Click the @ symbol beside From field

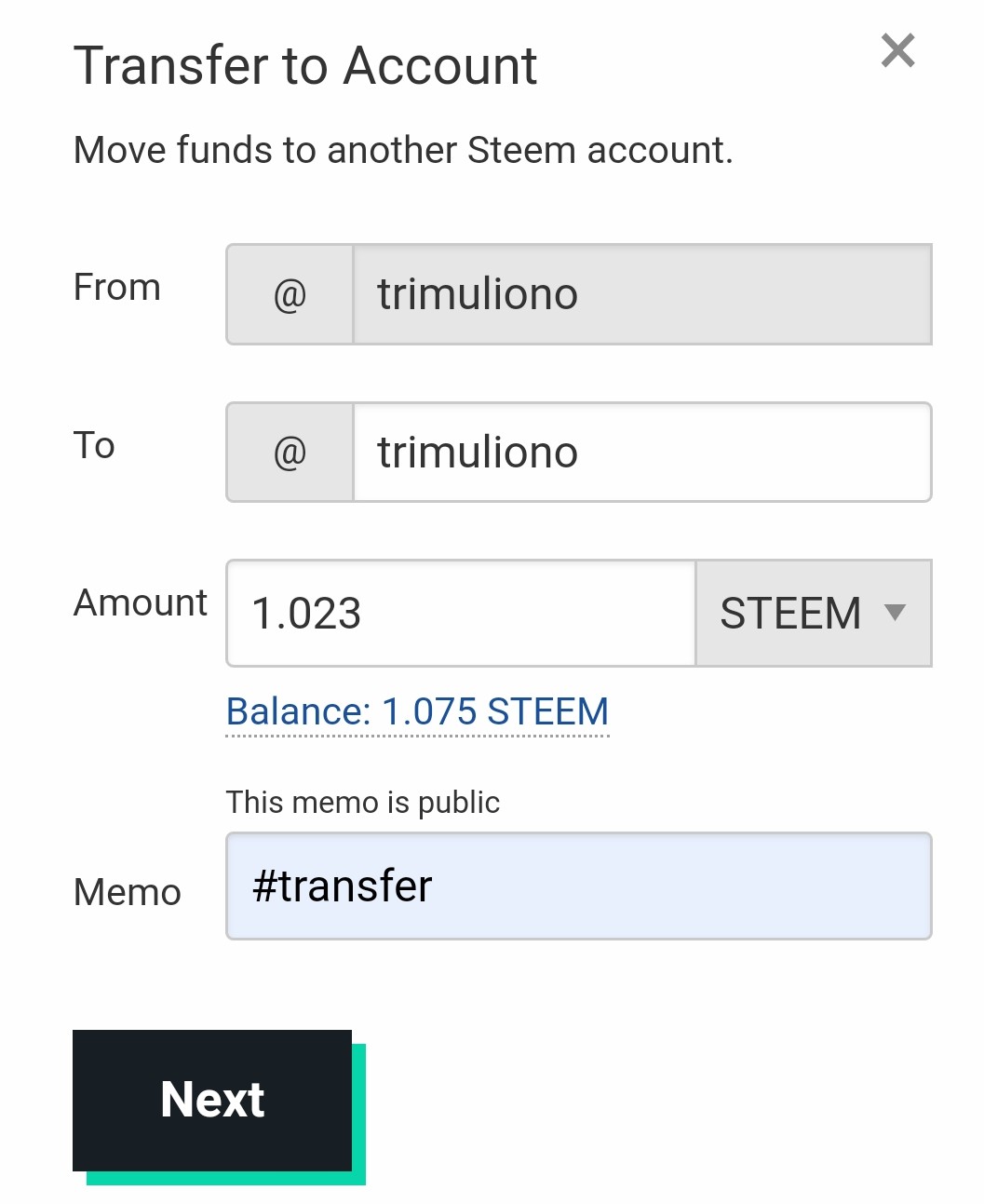pyautogui.click(x=290, y=295)
